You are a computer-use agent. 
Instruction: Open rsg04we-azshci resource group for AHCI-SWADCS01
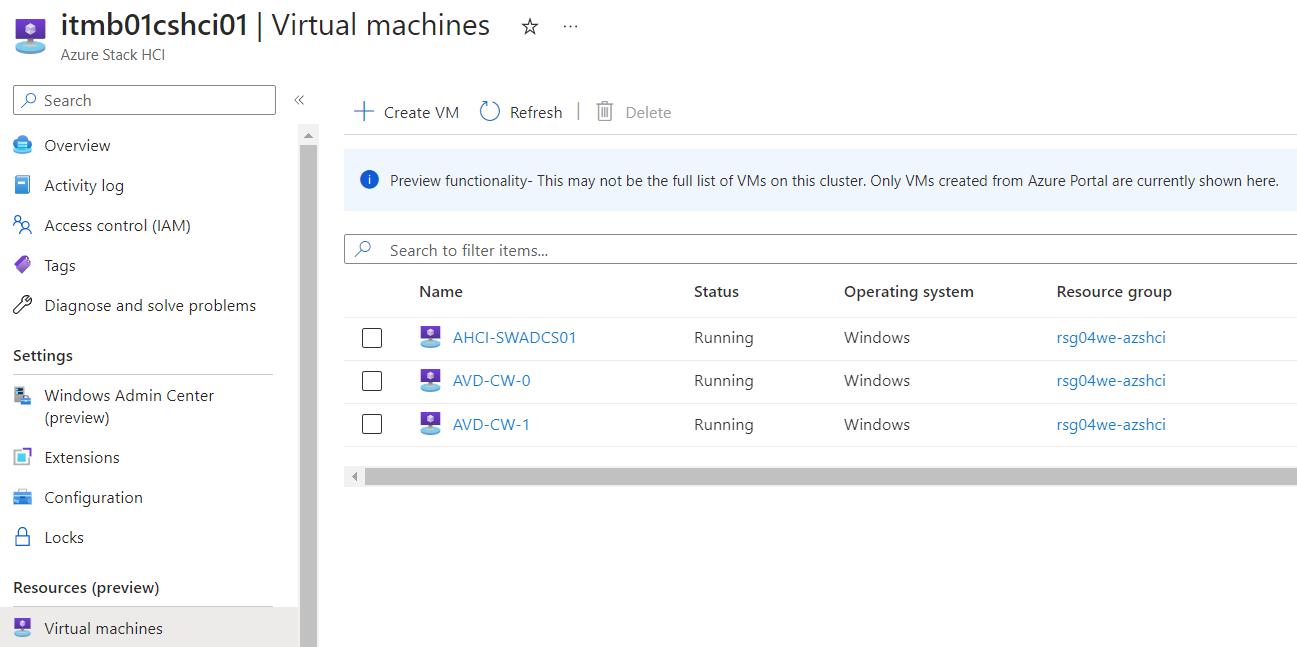pos(1110,338)
